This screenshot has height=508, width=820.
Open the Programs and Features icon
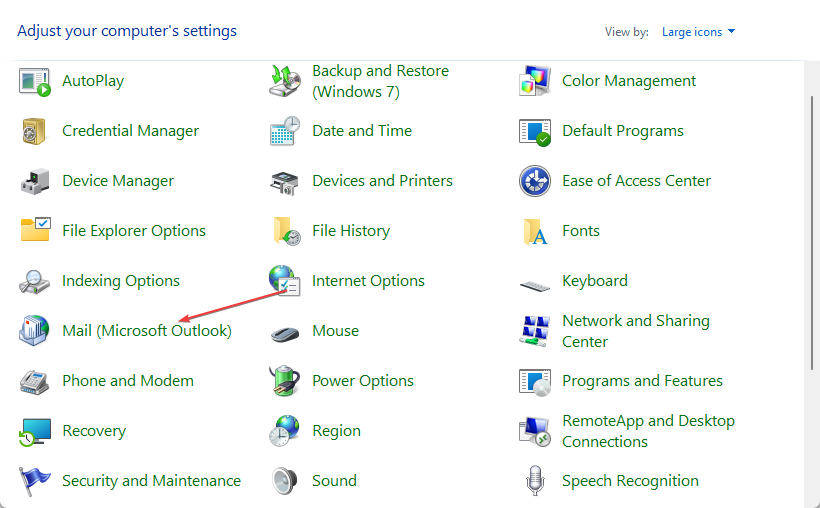(x=535, y=382)
